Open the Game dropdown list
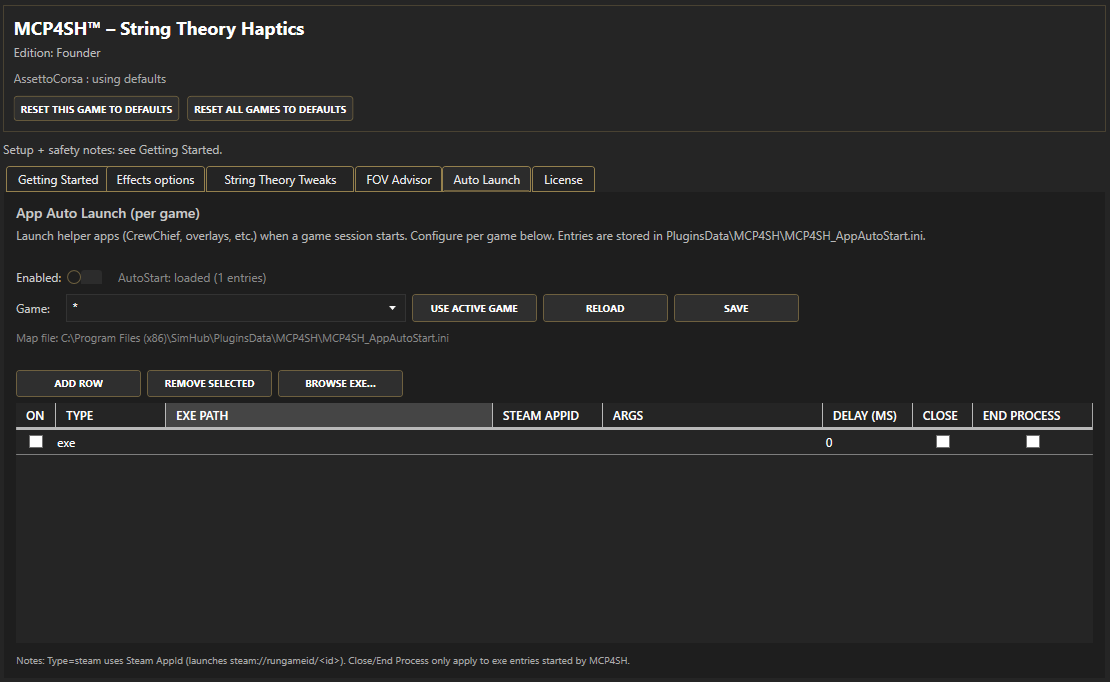This screenshot has height=682, width=1110. pos(235,308)
